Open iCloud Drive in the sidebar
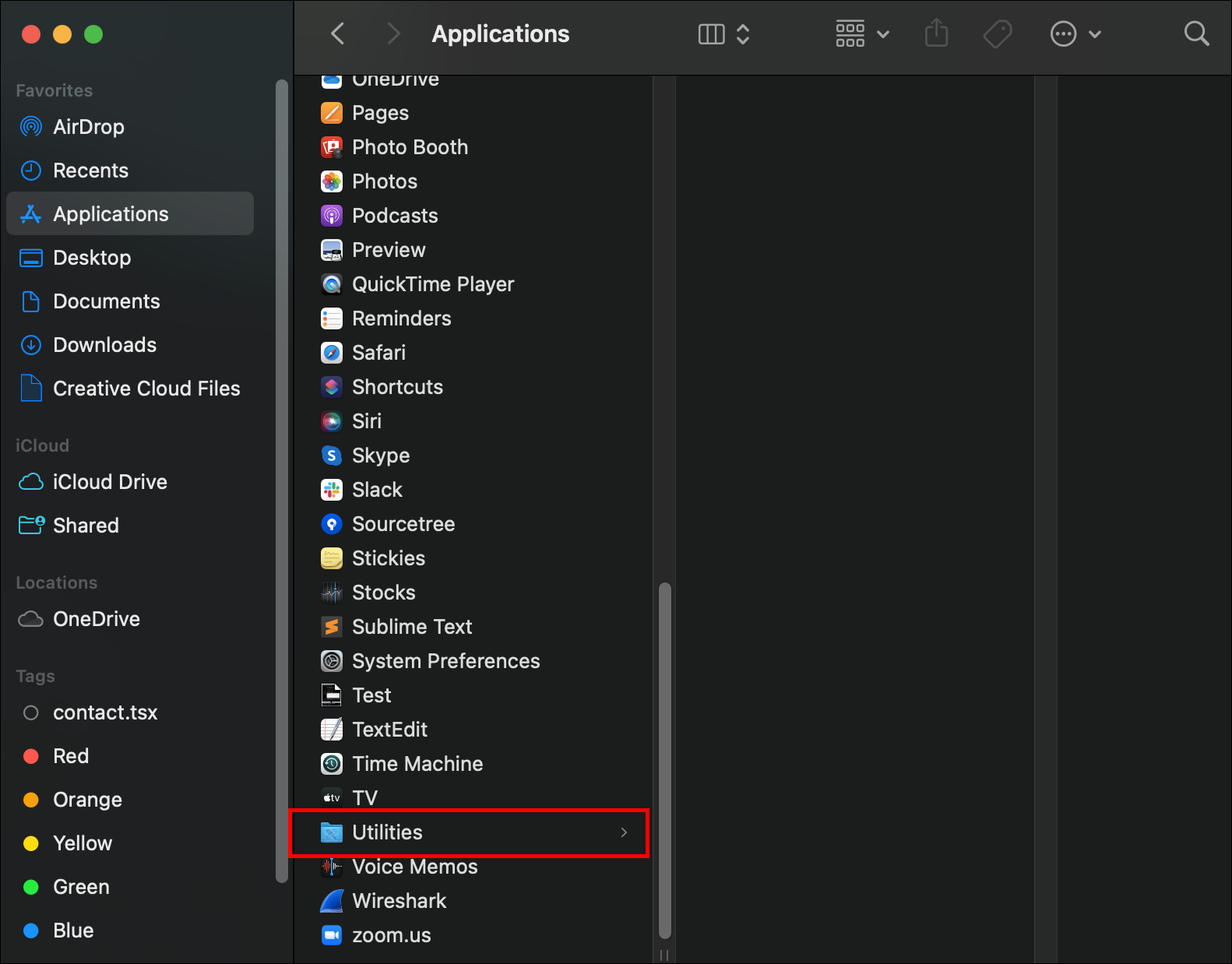The height and width of the screenshot is (964, 1232). pos(110,482)
